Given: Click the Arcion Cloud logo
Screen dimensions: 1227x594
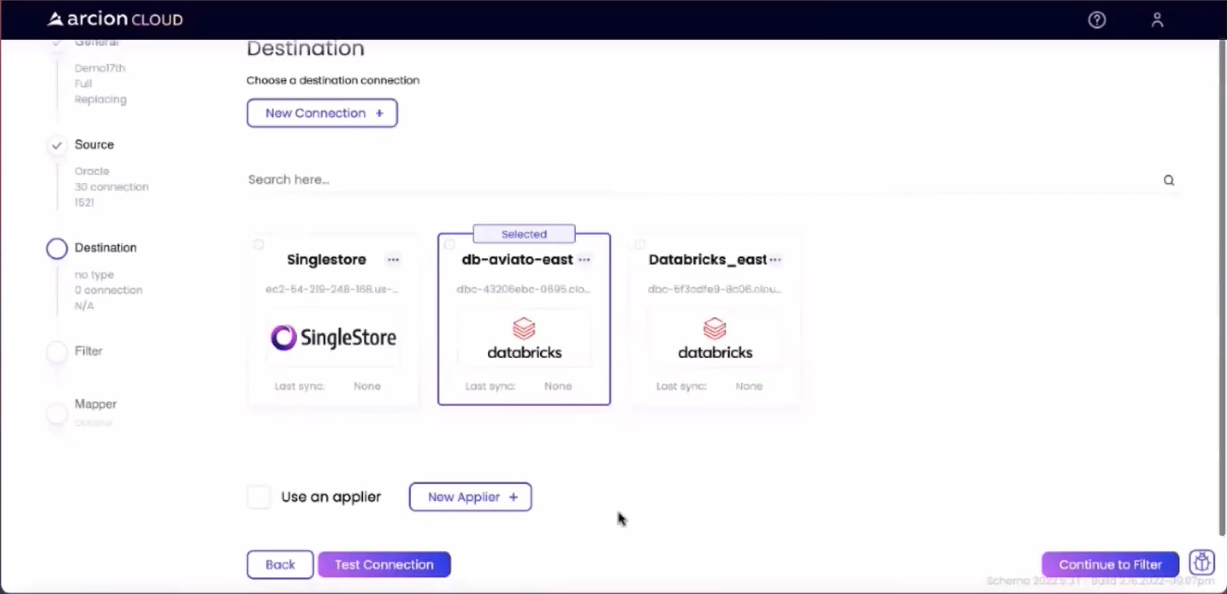Looking at the screenshot, I should pyautogui.click(x=113, y=18).
